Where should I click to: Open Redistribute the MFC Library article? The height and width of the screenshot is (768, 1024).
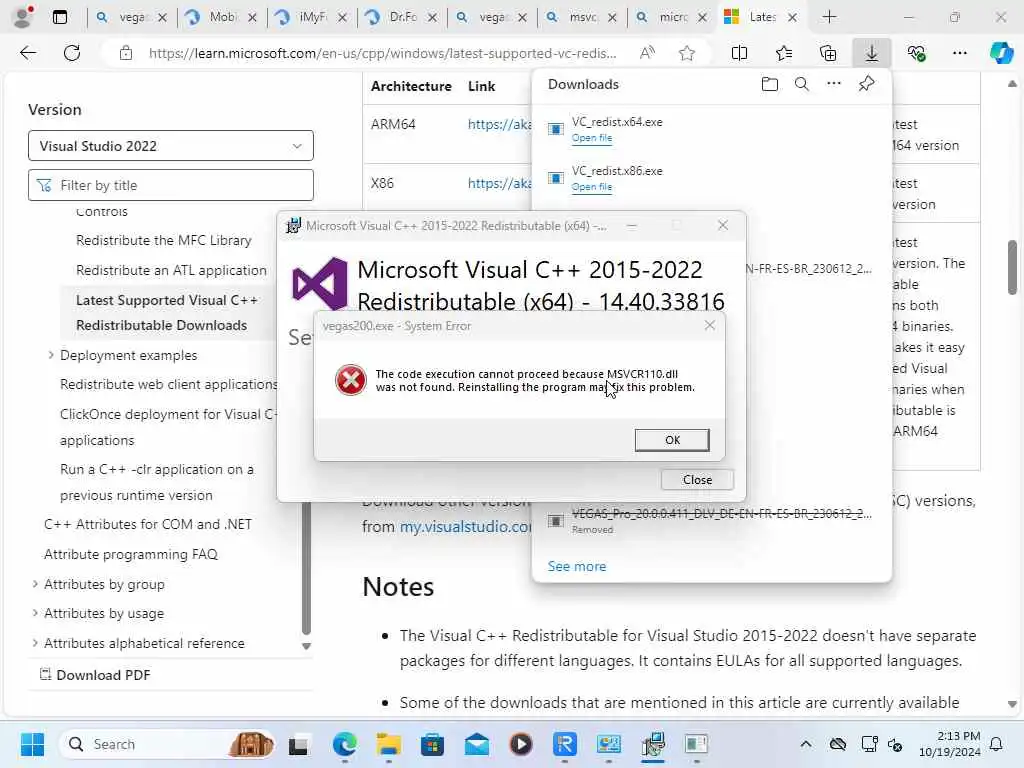[x=163, y=240]
